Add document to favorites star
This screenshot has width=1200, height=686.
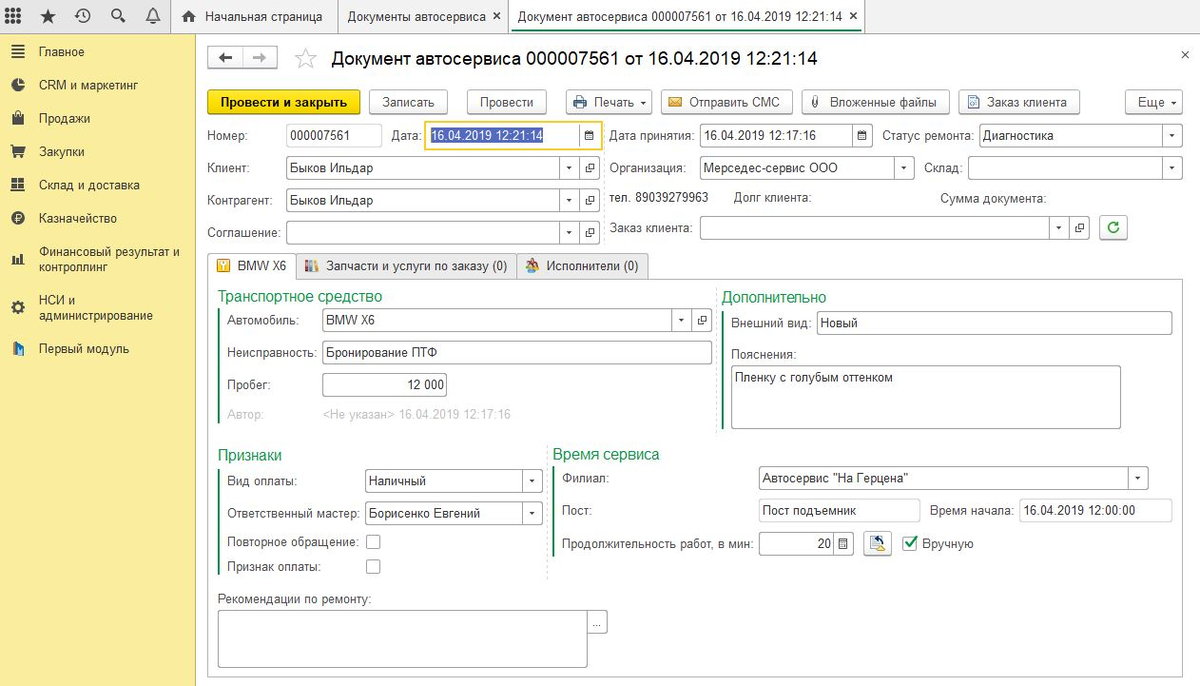pyautogui.click(x=305, y=59)
